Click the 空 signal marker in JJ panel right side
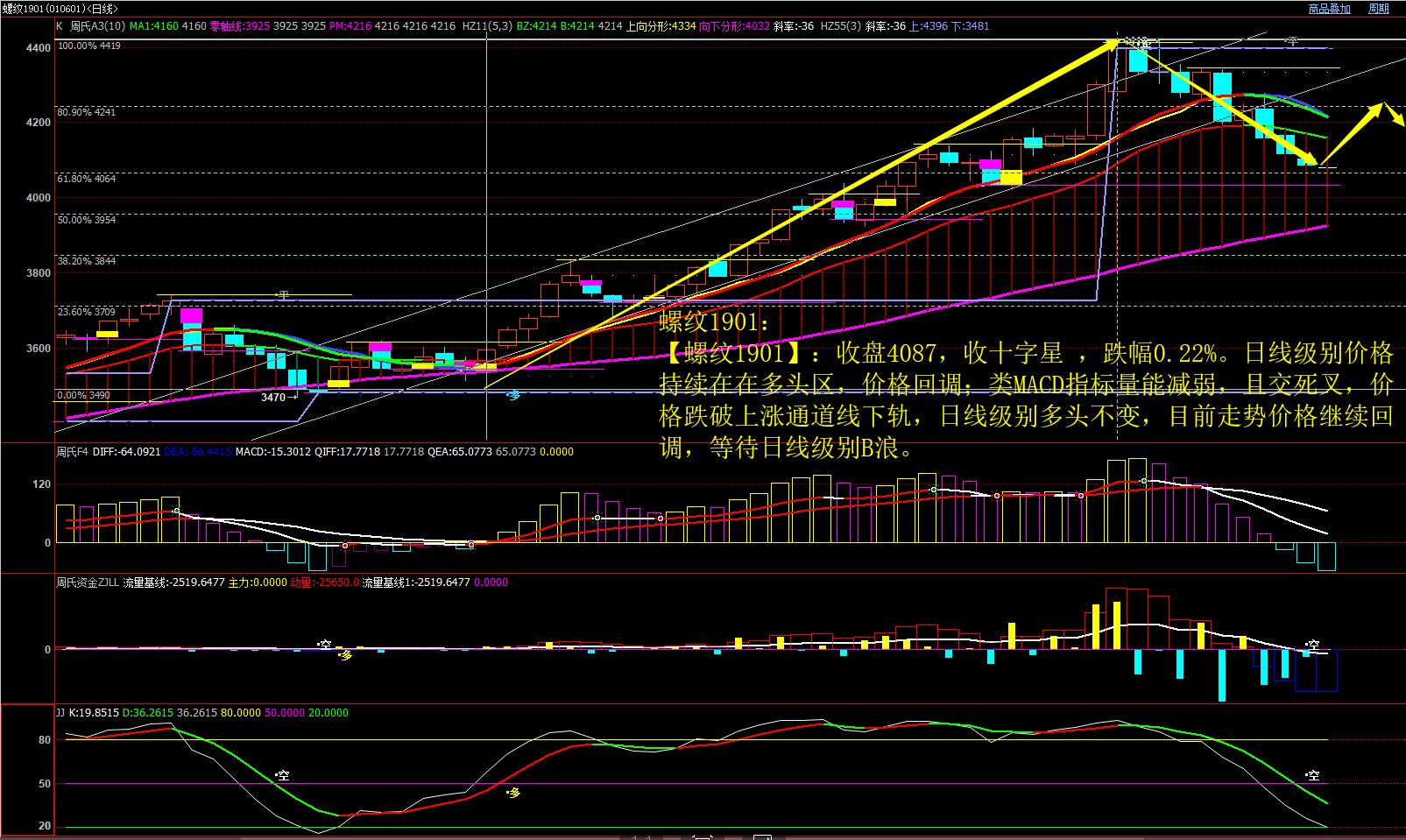 [x=1312, y=776]
